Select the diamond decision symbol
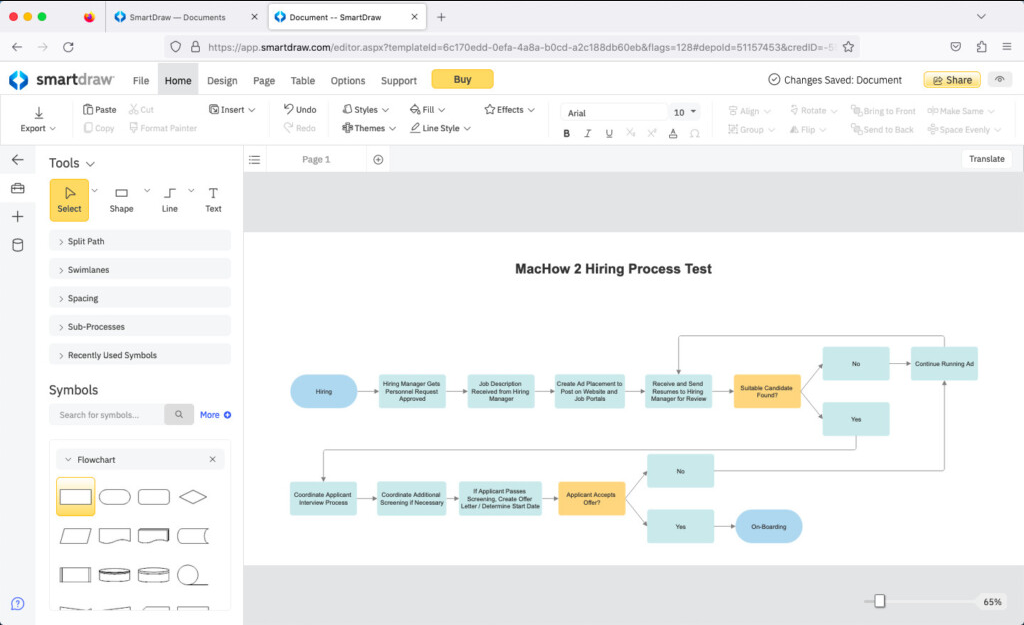This screenshot has height=625, width=1024. tap(193, 497)
